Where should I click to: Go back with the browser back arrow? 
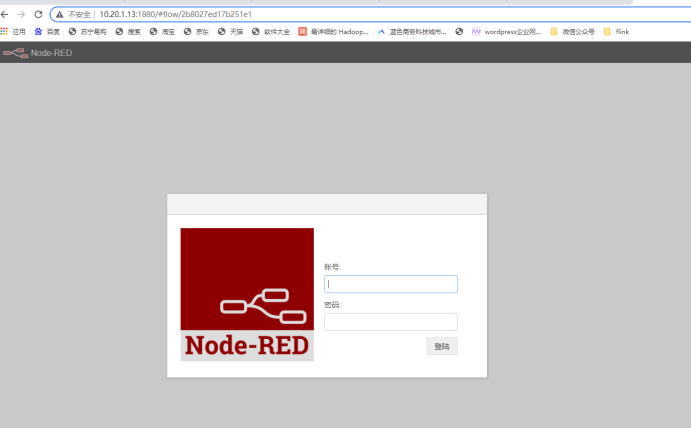tap(4, 15)
